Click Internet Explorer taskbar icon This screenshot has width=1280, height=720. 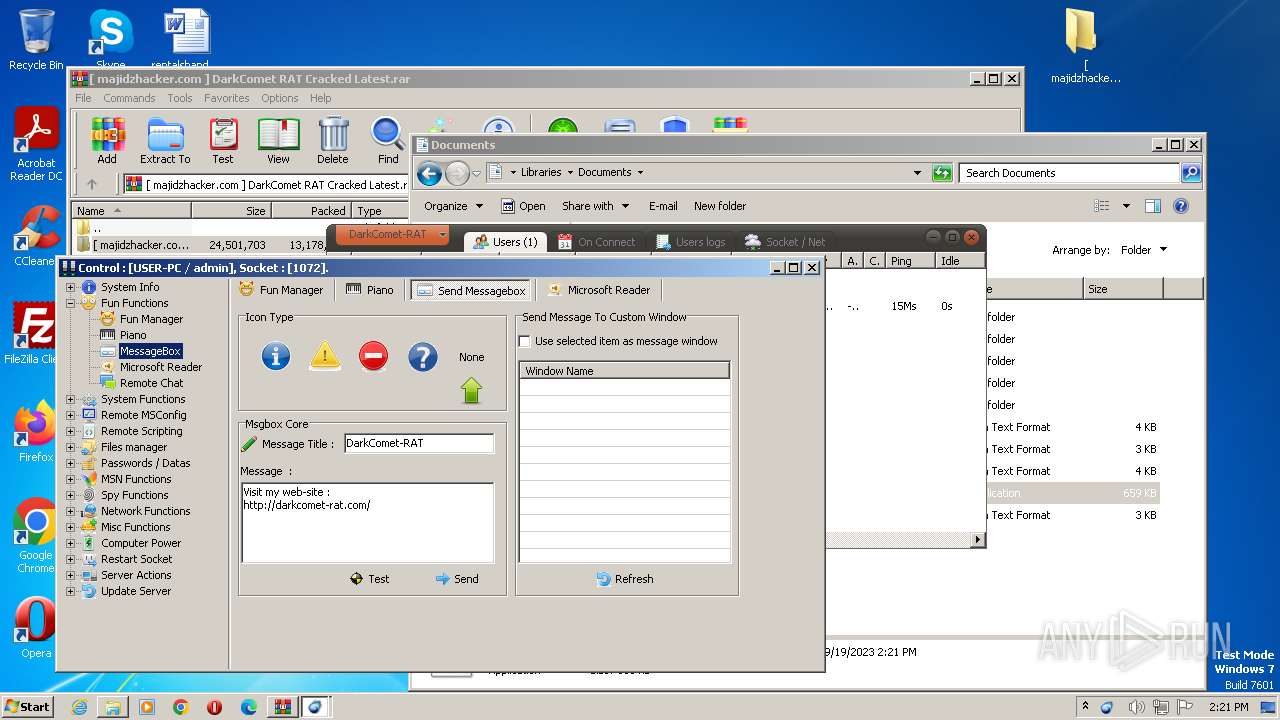[x=80, y=707]
